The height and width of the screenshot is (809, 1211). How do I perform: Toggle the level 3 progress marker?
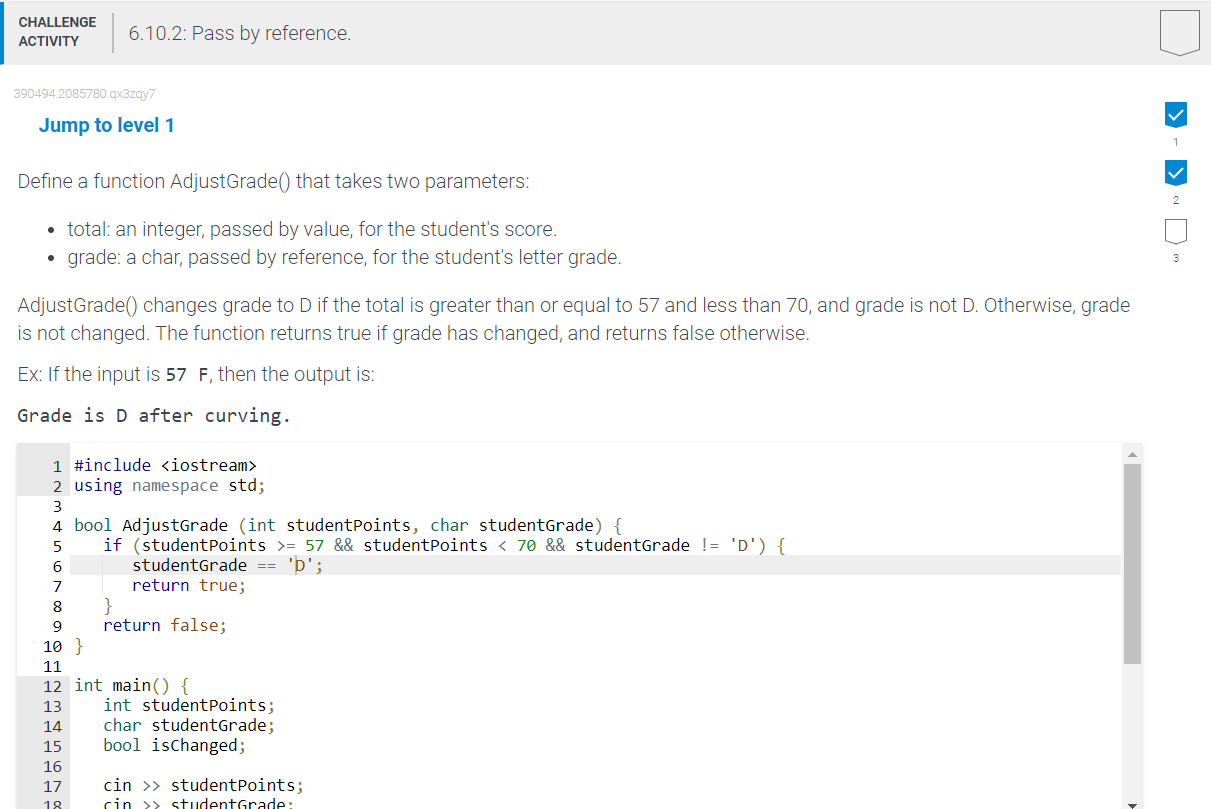click(1175, 231)
